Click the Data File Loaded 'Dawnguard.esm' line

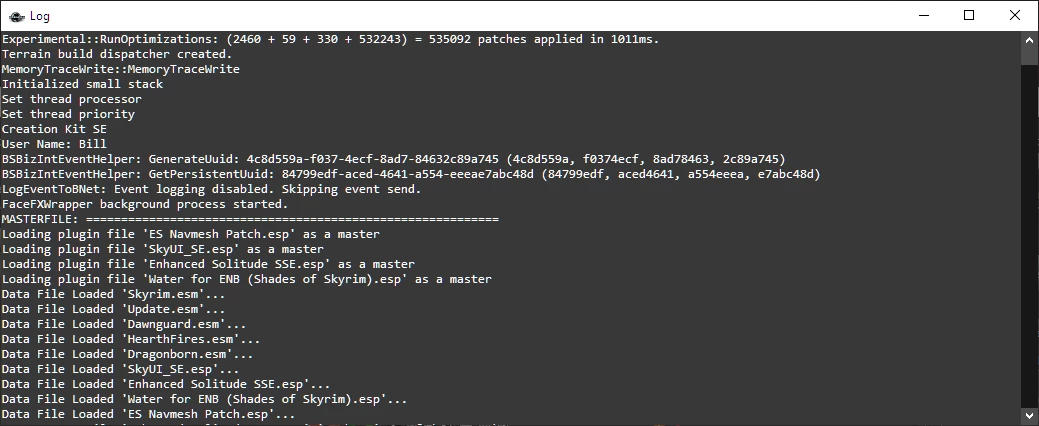click(124, 324)
